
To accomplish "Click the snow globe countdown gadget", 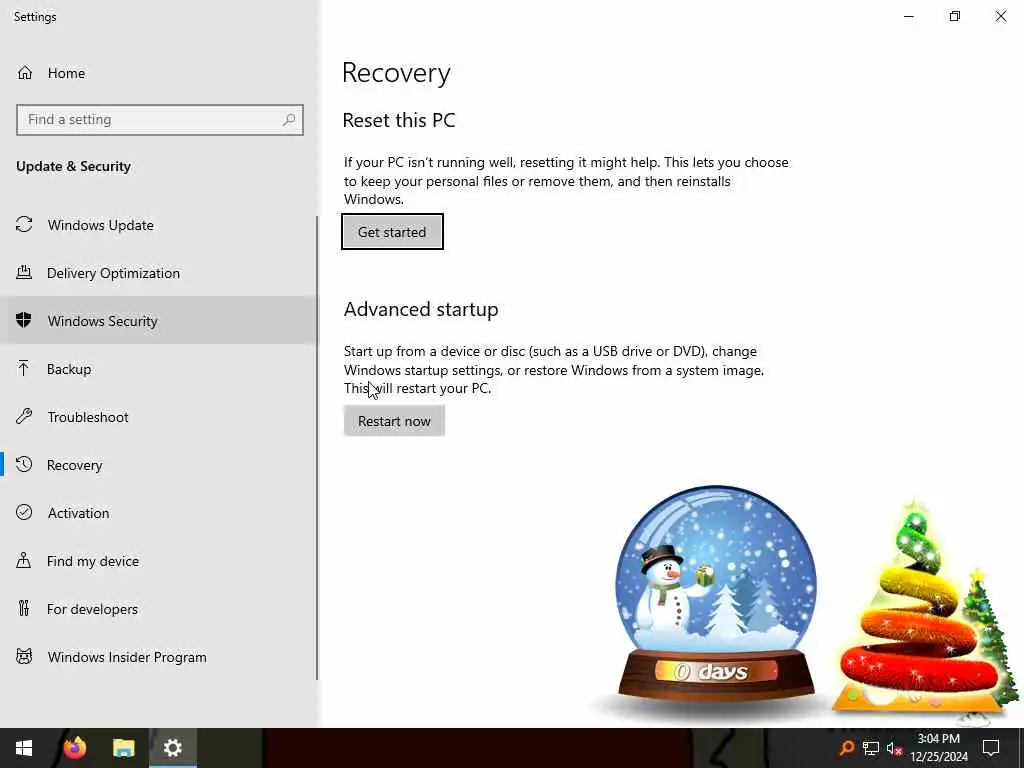I will coord(716,596).
